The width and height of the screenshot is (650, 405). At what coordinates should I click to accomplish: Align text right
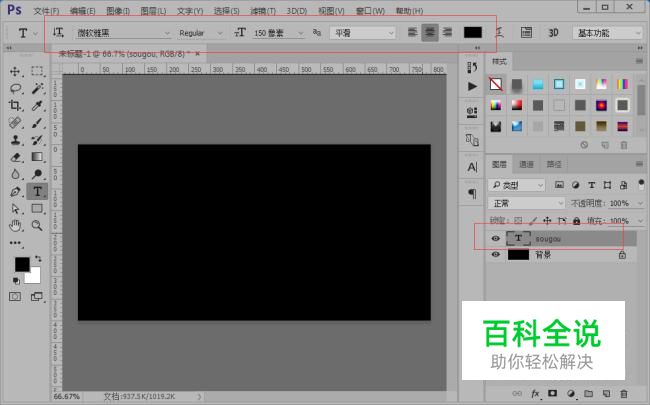pyautogui.click(x=447, y=32)
